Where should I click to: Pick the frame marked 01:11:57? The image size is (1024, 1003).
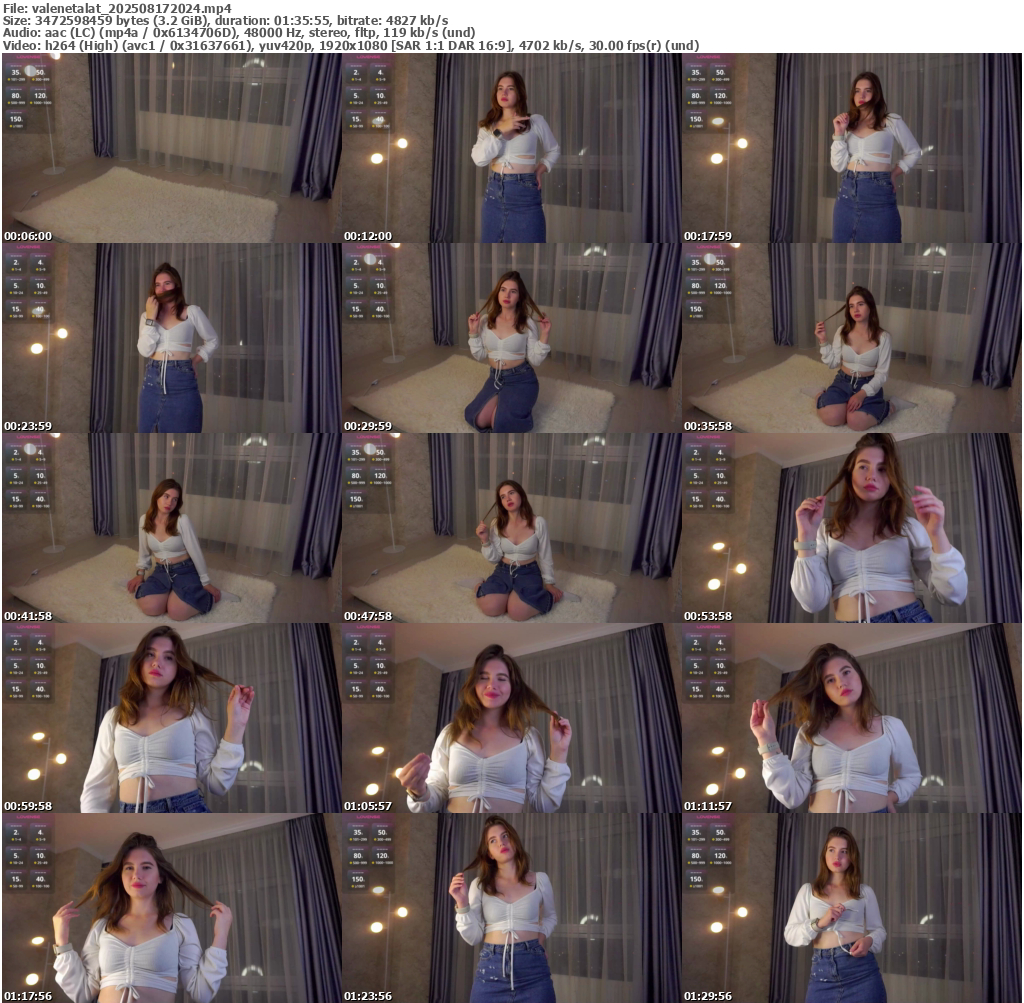tap(852, 718)
